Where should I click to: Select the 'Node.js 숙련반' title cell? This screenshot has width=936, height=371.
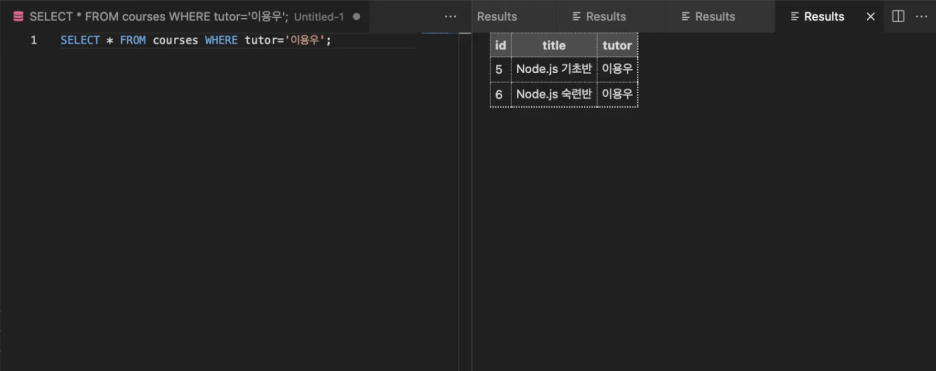point(554,94)
